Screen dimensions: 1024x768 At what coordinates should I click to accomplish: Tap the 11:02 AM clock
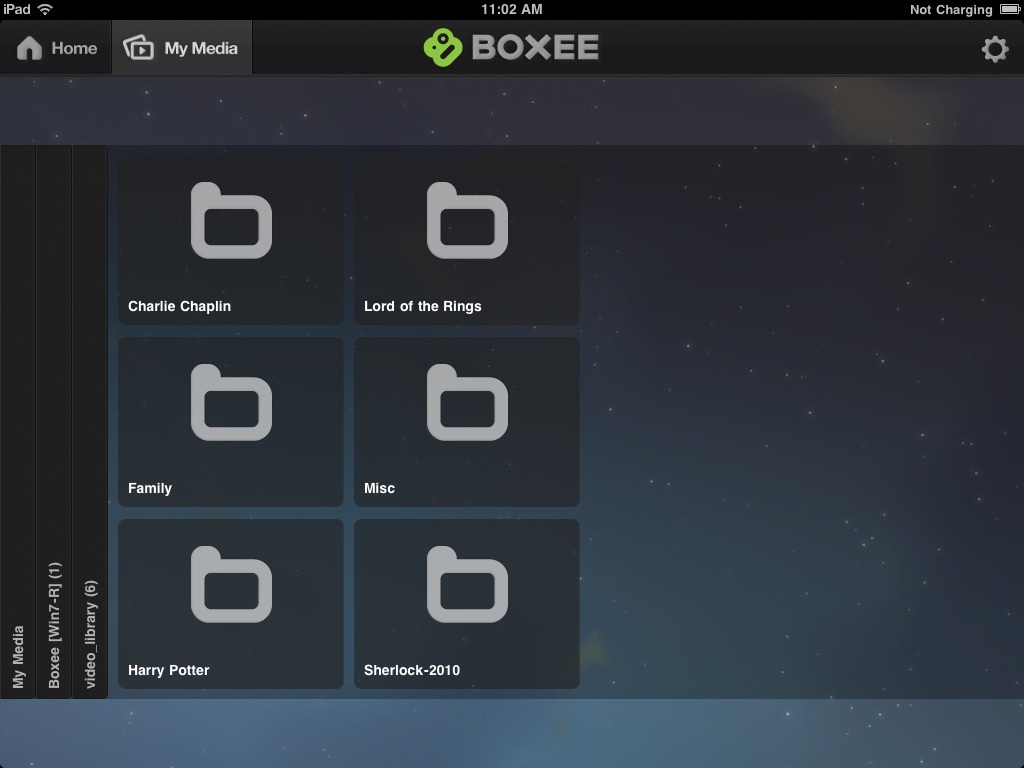(x=512, y=9)
